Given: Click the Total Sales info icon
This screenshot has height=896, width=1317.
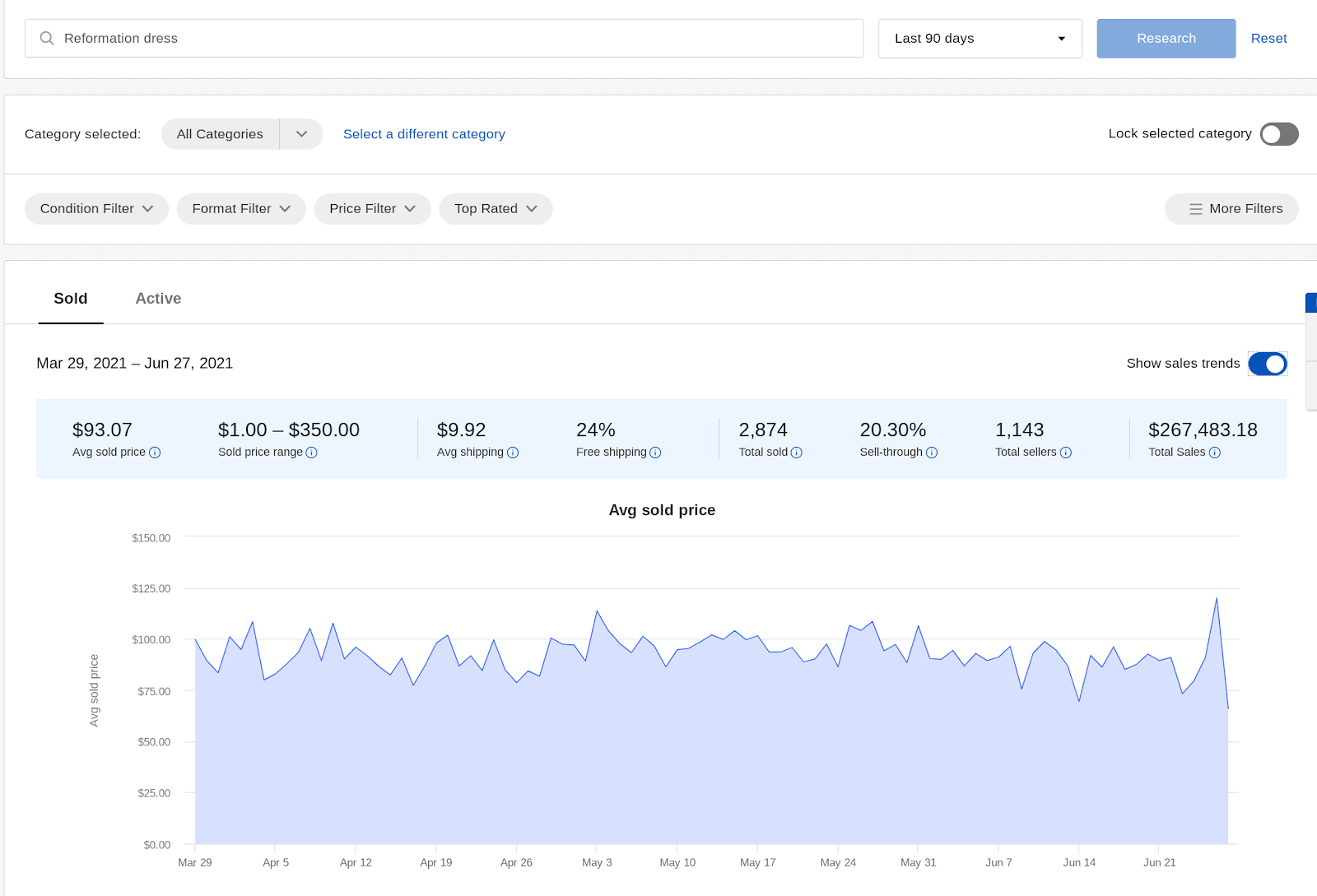Looking at the screenshot, I should (x=1214, y=453).
